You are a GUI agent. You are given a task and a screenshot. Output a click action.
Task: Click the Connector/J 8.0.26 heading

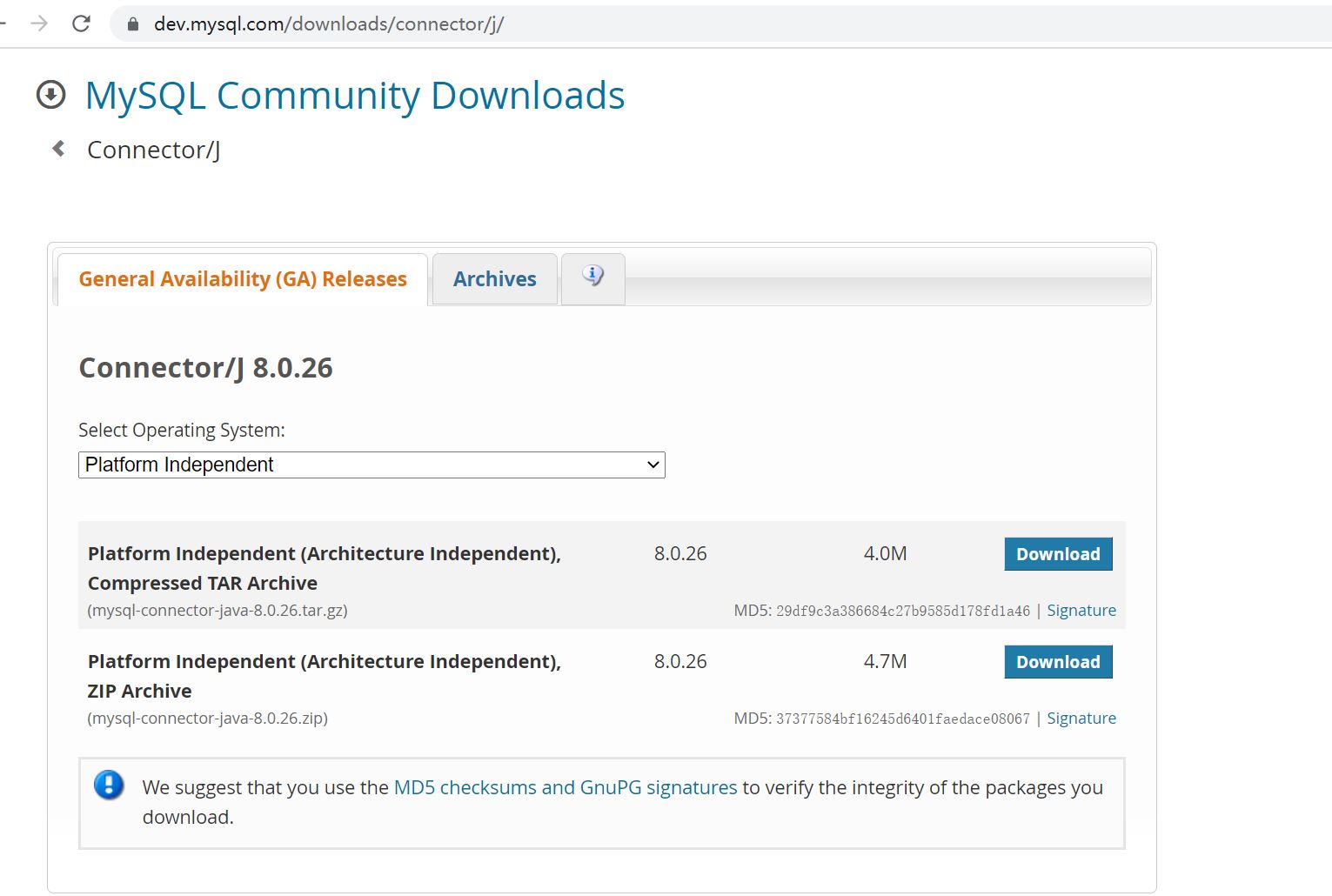[206, 368]
